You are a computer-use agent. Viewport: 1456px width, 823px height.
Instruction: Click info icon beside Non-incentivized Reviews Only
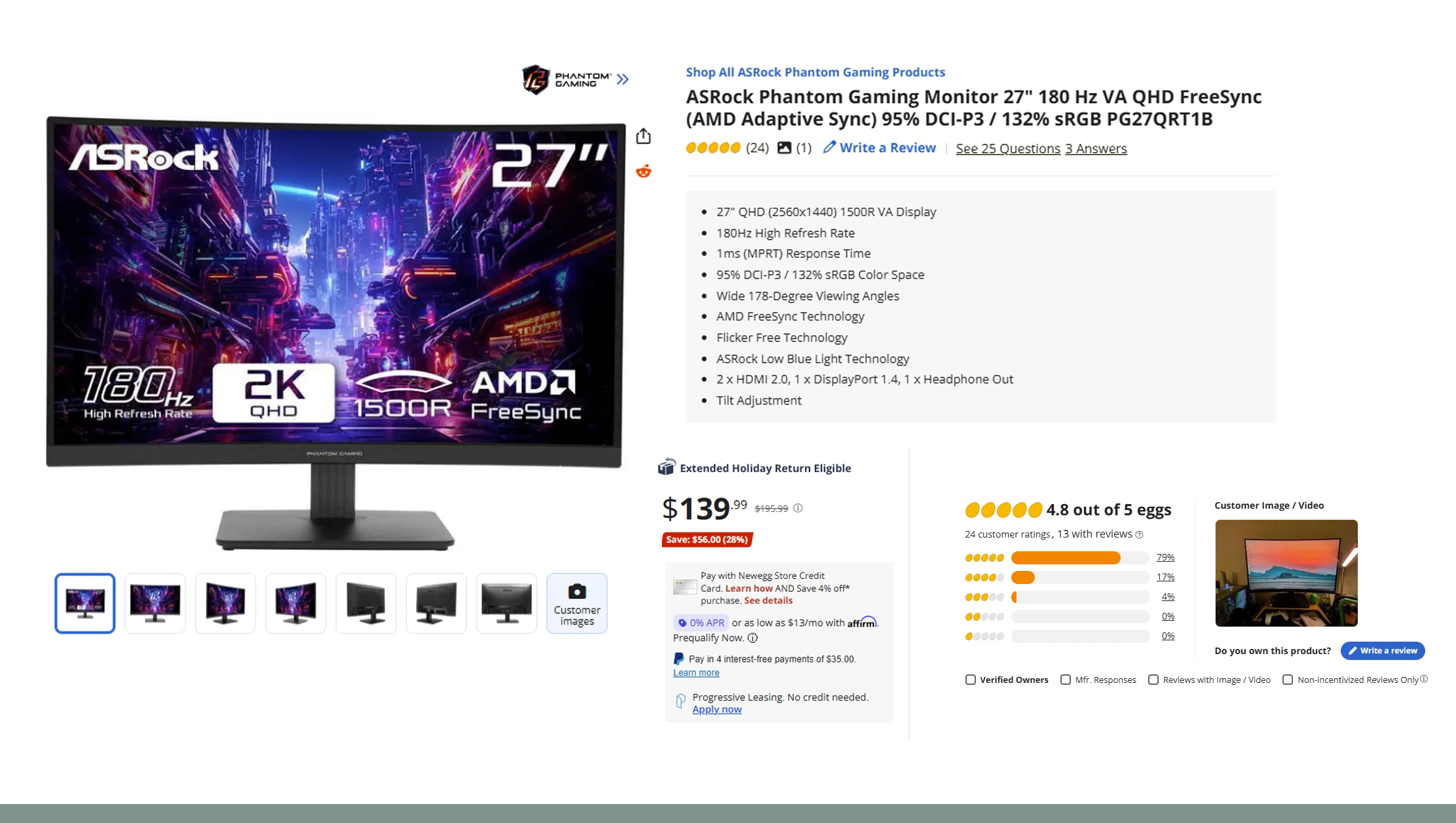click(x=1424, y=679)
